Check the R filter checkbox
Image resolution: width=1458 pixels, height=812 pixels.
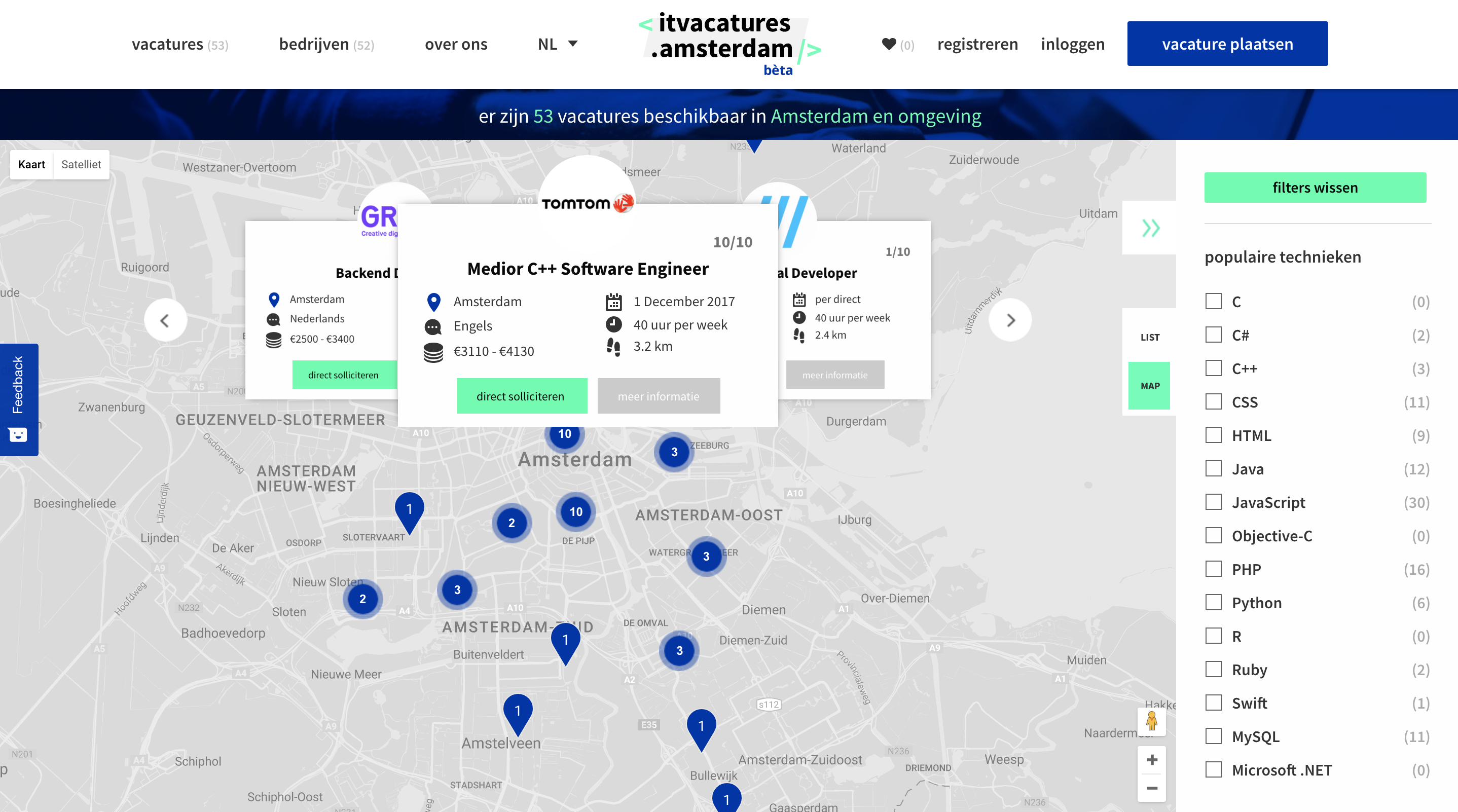pos(1213,636)
